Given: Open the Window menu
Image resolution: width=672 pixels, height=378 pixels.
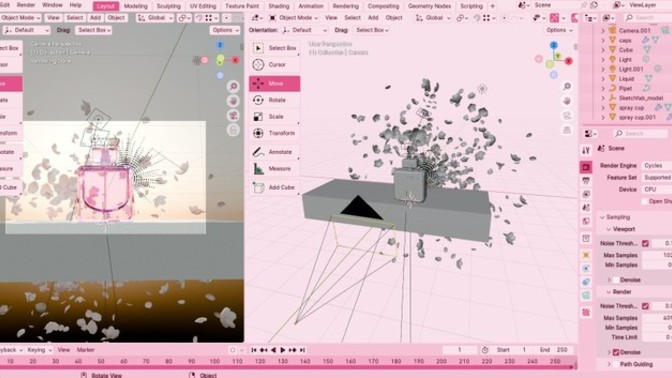Looking at the screenshot, I should 52,5.
